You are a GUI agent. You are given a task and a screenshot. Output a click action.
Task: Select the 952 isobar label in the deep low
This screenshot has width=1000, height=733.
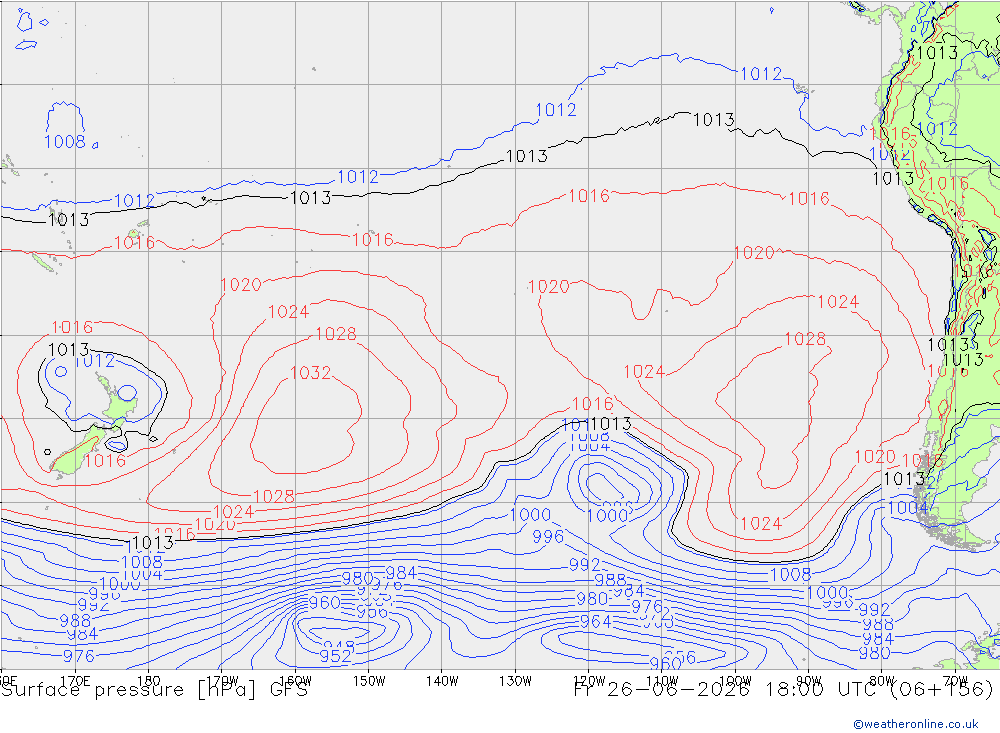pos(335,656)
